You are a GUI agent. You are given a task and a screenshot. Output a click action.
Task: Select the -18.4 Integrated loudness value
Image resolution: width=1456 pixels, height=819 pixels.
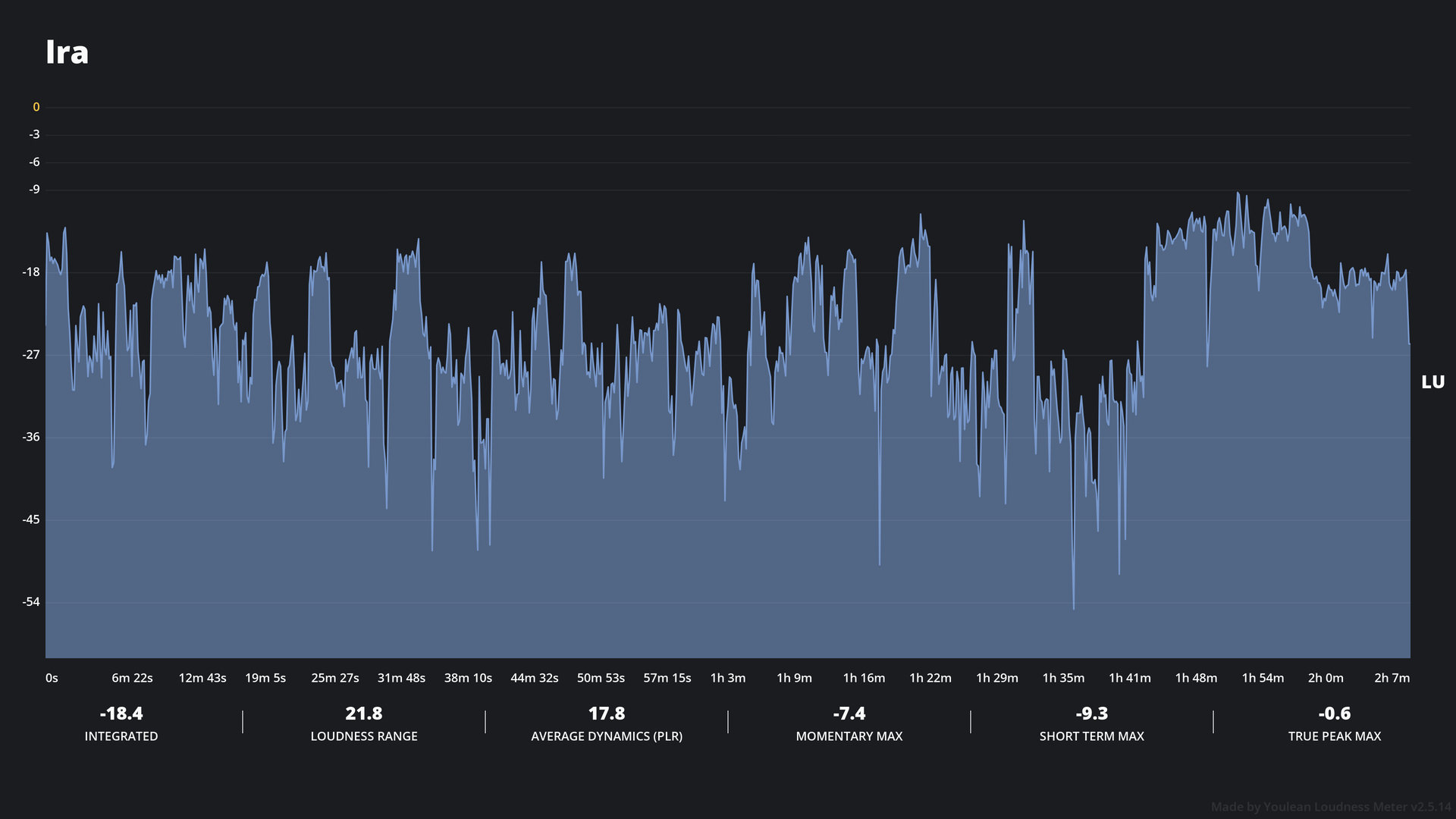point(121,714)
